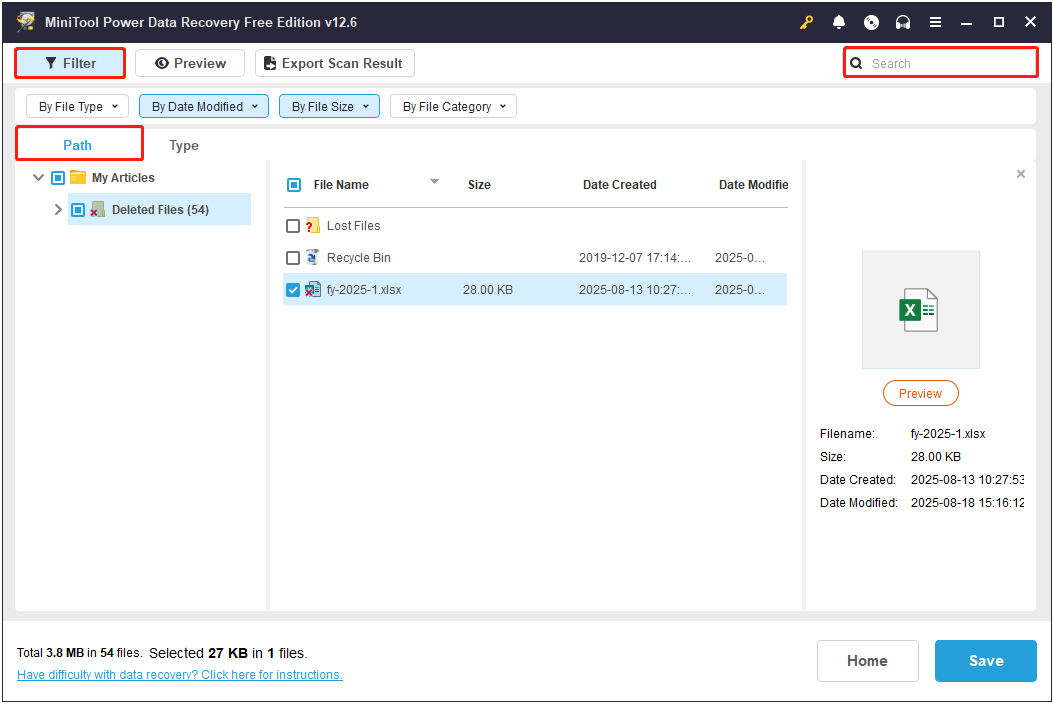Uncheck the fy-2025-1.xlsx checkbox
The image size is (1054, 704).
click(293, 289)
